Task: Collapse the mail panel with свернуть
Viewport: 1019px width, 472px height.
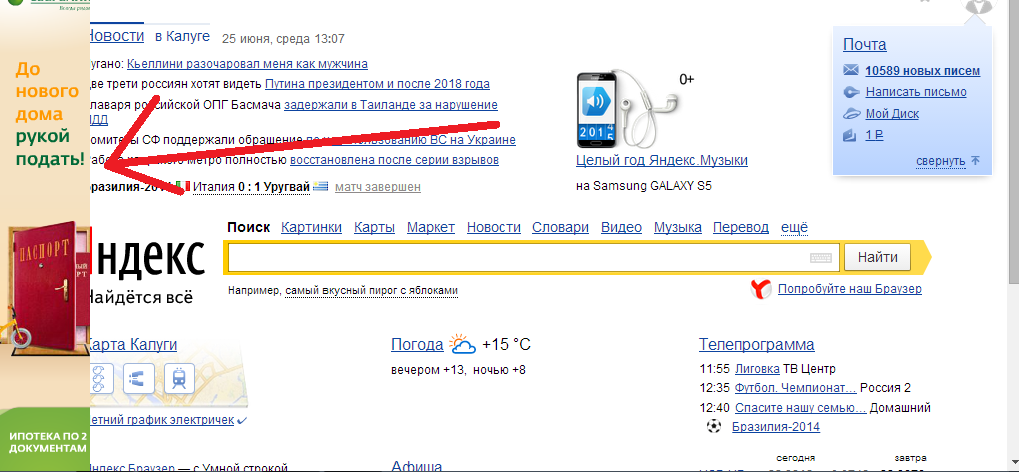Action: coord(940,161)
